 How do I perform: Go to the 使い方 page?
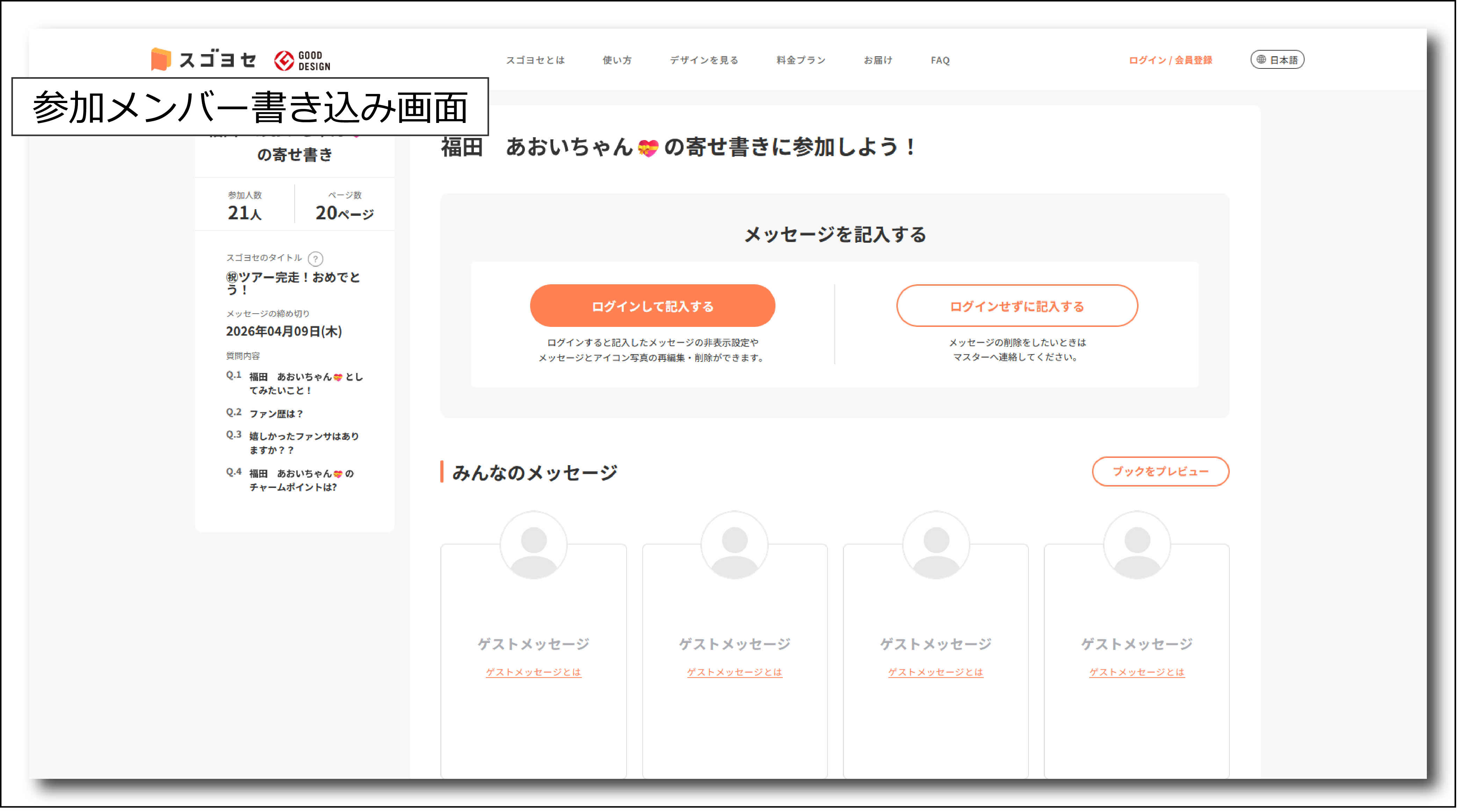617,60
